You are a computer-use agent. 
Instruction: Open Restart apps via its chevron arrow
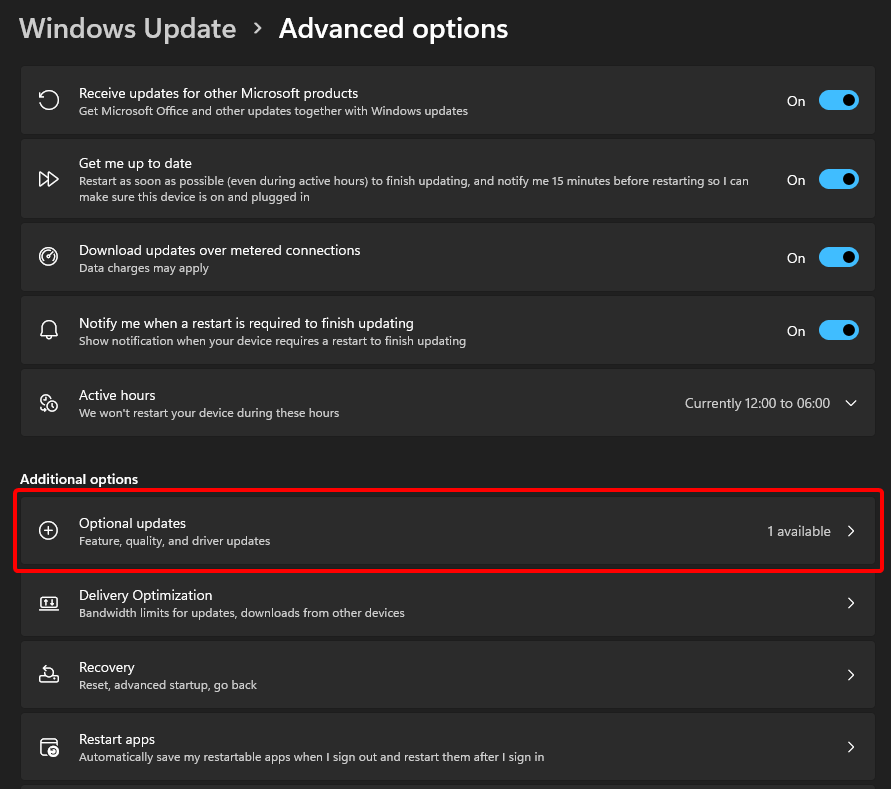coord(851,747)
